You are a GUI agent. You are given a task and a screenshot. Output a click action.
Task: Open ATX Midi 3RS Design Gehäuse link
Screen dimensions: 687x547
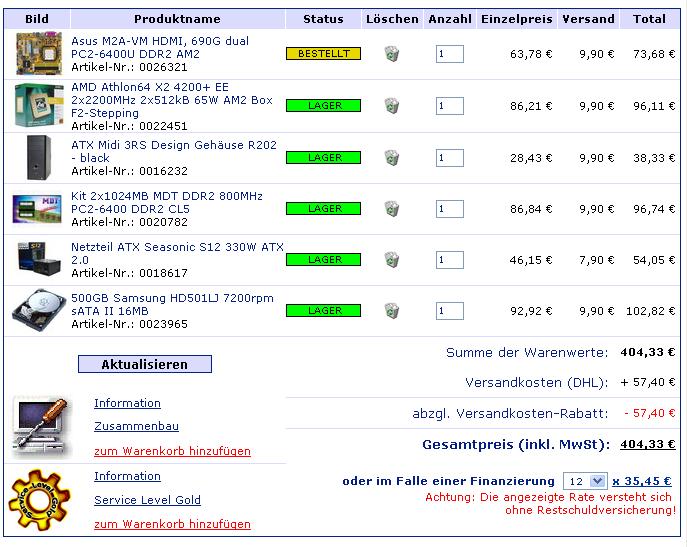tap(174, 151)
